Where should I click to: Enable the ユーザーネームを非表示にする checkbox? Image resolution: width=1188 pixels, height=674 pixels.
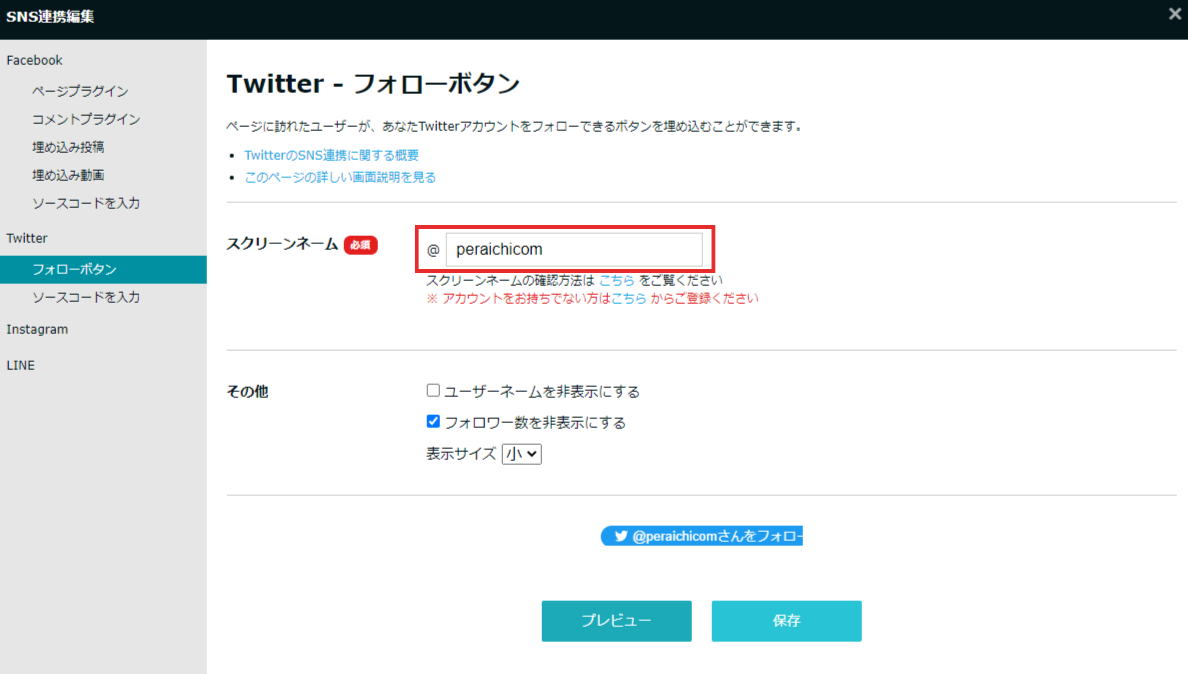pyautogui.click(x=433, y=391)
